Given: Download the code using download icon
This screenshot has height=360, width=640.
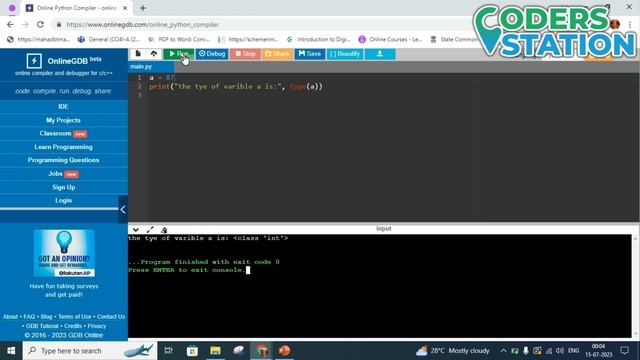Looking at the screenshot, I should 380,54.
